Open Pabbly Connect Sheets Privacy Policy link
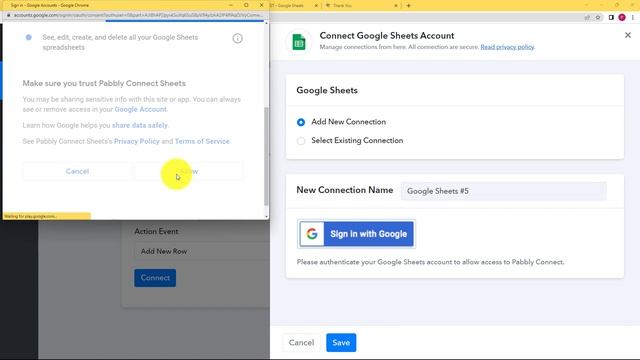Screen dimensions: 640x360 137,141
